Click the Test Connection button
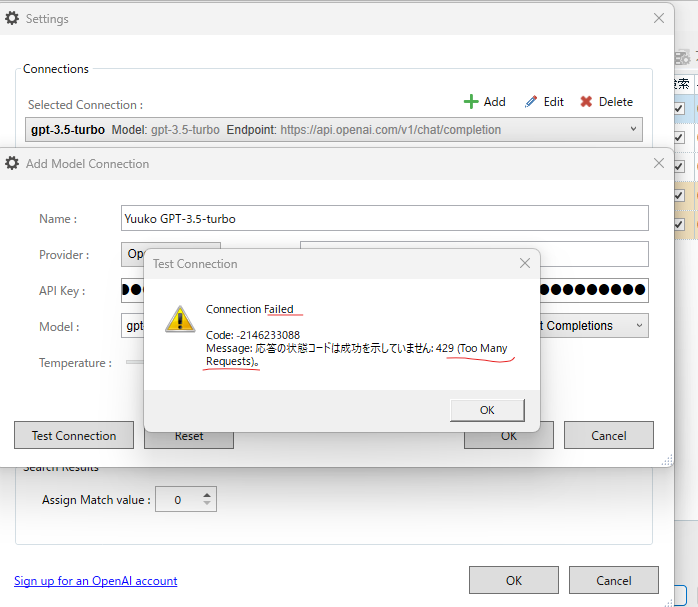This screenshot has width=698, height=607. point(74,435)
